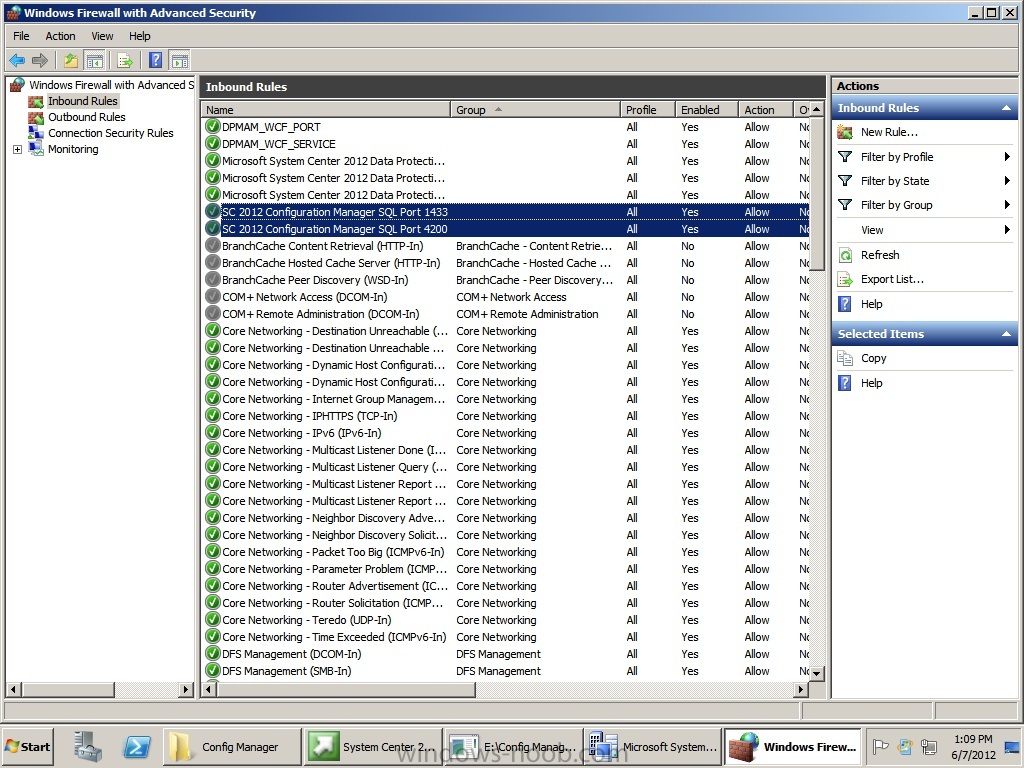The width and height of the screenshot is (1024, 768).
Task: Expand the View submenu in Actions
Action: pos(1007,230)
